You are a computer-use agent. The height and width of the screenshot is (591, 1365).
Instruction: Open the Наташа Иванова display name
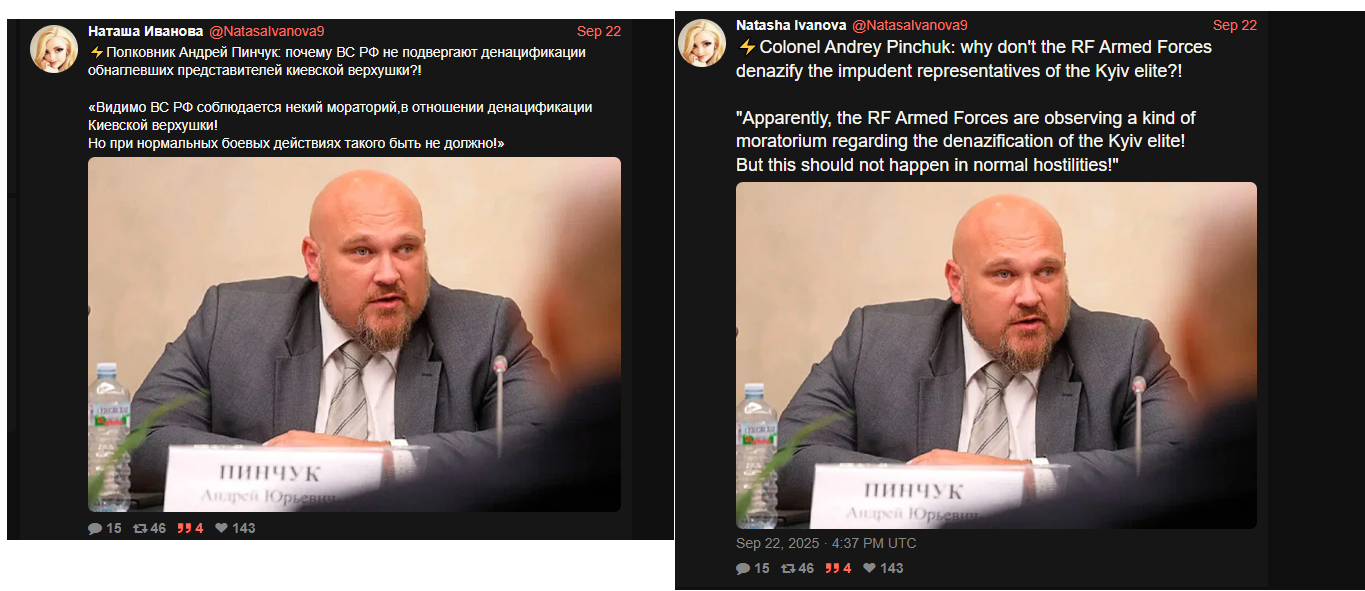[146, 31]
